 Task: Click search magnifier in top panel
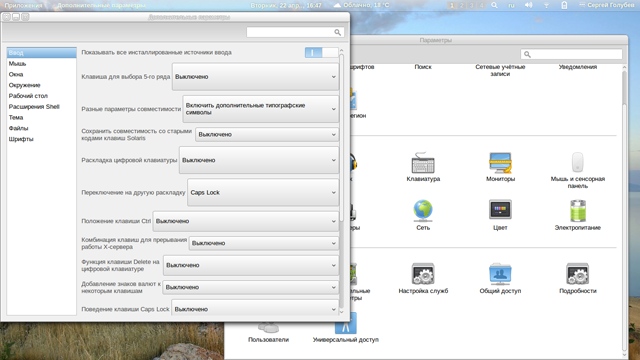[x=494, y=5]
